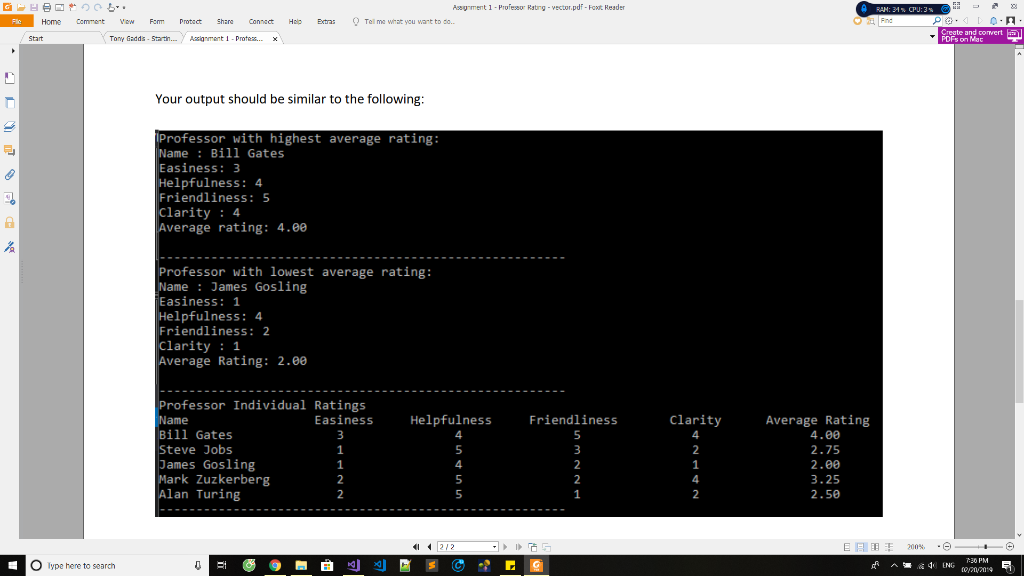Open Visual Studio Code from the taskbar
The image size is (1024, 576).
click(379, 566)
